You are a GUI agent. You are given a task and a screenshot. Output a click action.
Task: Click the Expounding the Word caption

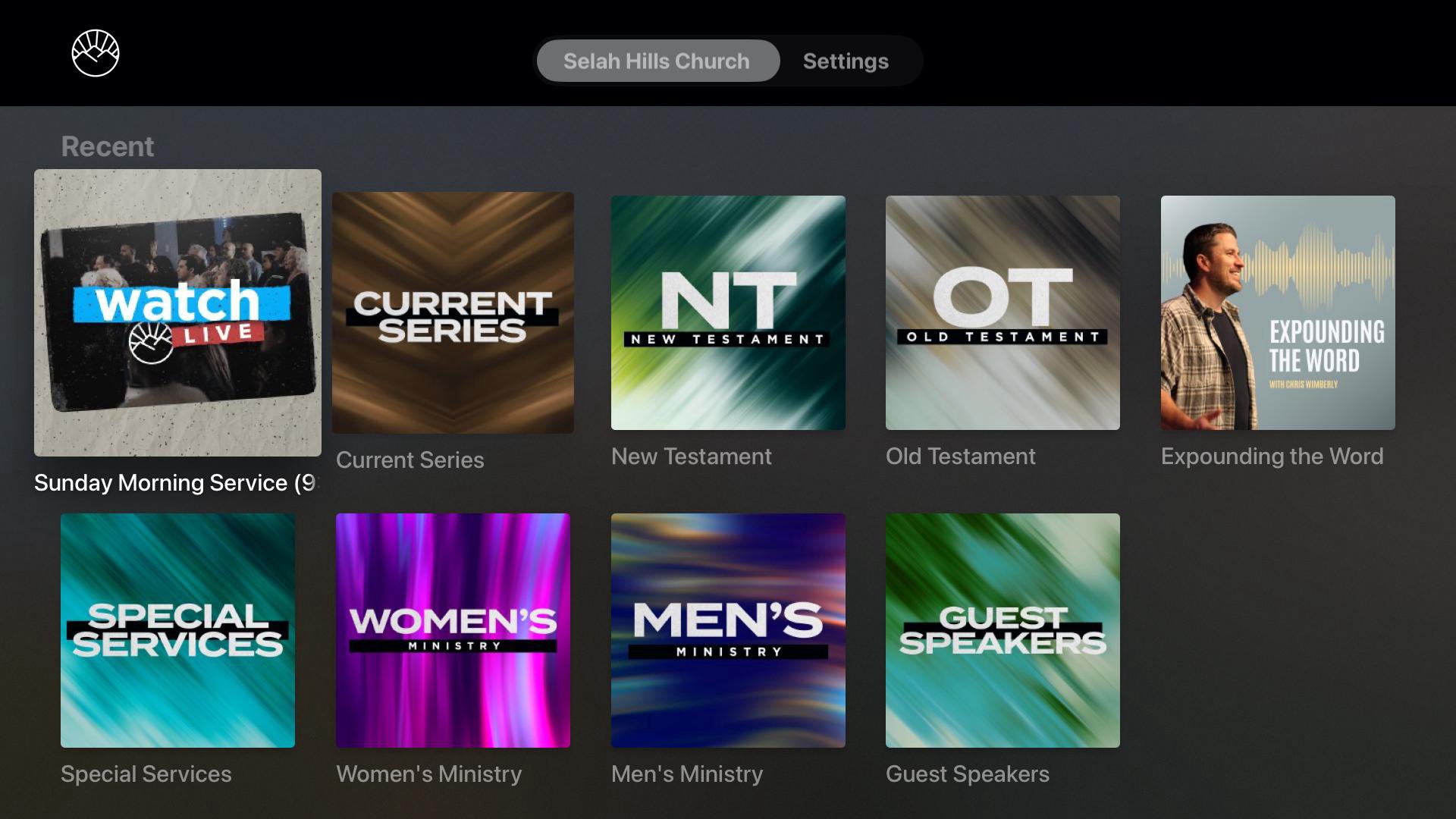click(1272, 457)
